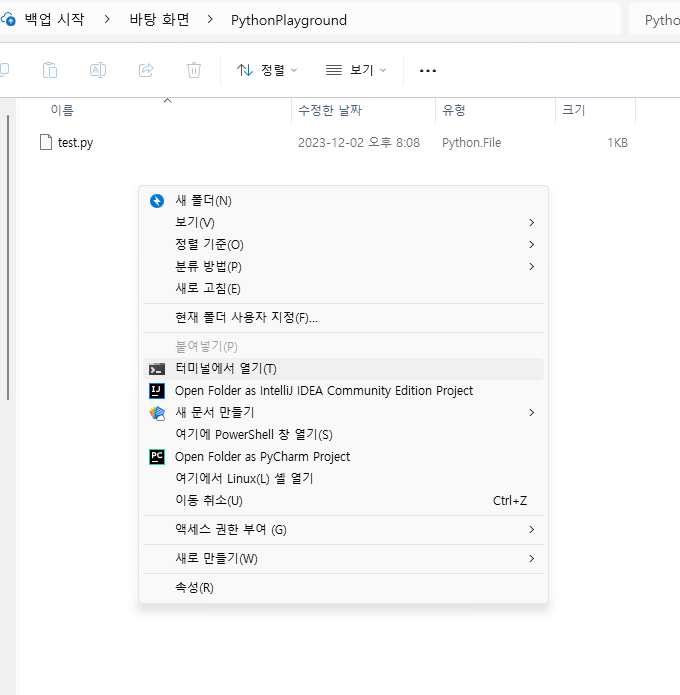Click the terminal icon beside 터미널에서 열기
680x695 pixels.
156,369
